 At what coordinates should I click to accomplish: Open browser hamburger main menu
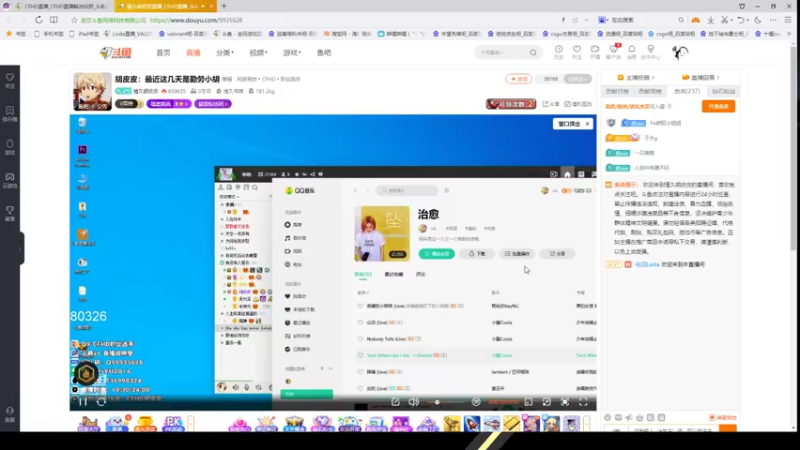788,20
